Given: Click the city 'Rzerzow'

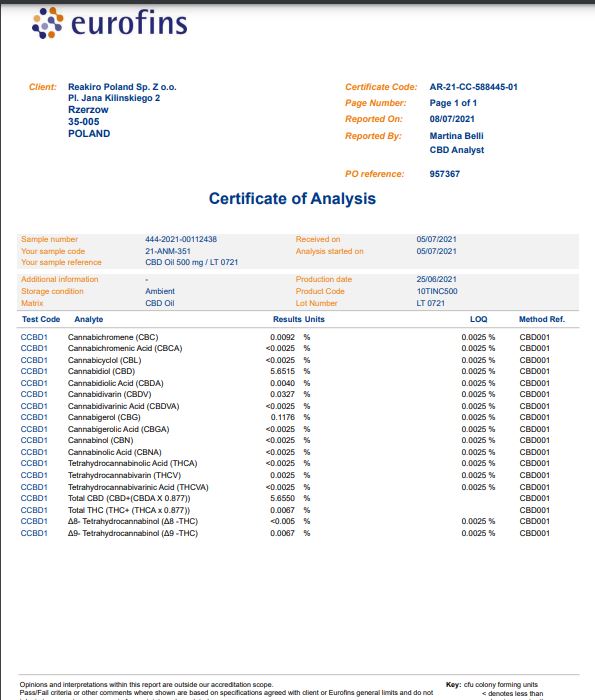Looking at the screenshot, I should [88, 110].
